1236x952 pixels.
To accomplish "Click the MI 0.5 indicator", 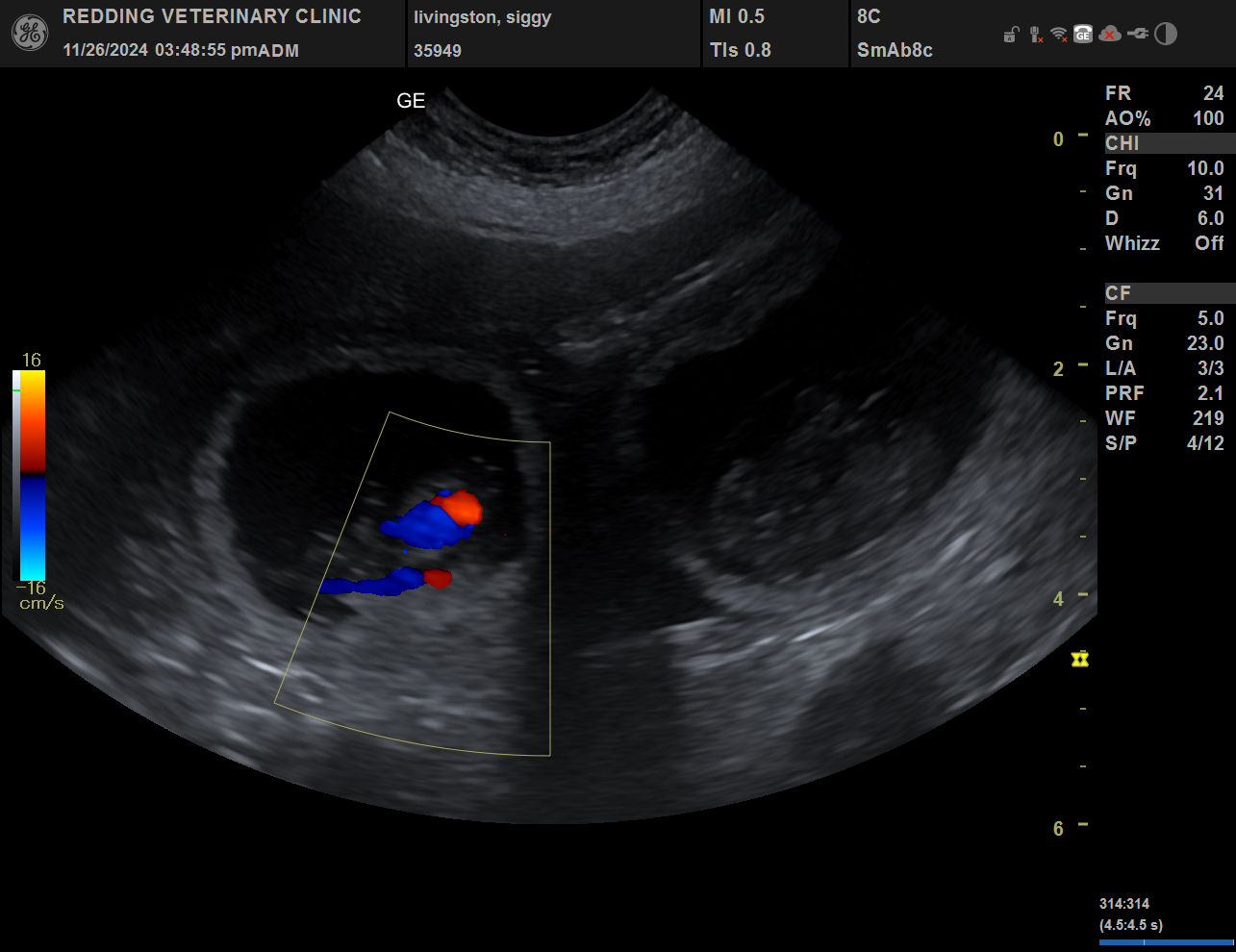I will [x=737, y=16].
